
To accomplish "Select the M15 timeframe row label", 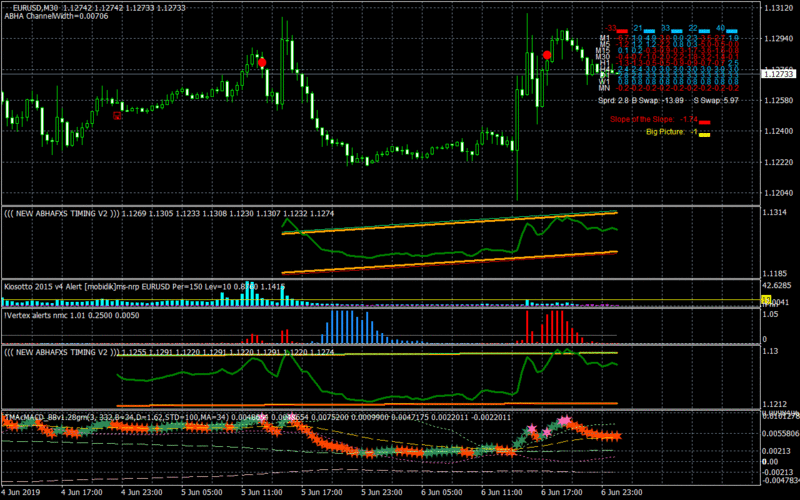I will [x=603, y=51].
